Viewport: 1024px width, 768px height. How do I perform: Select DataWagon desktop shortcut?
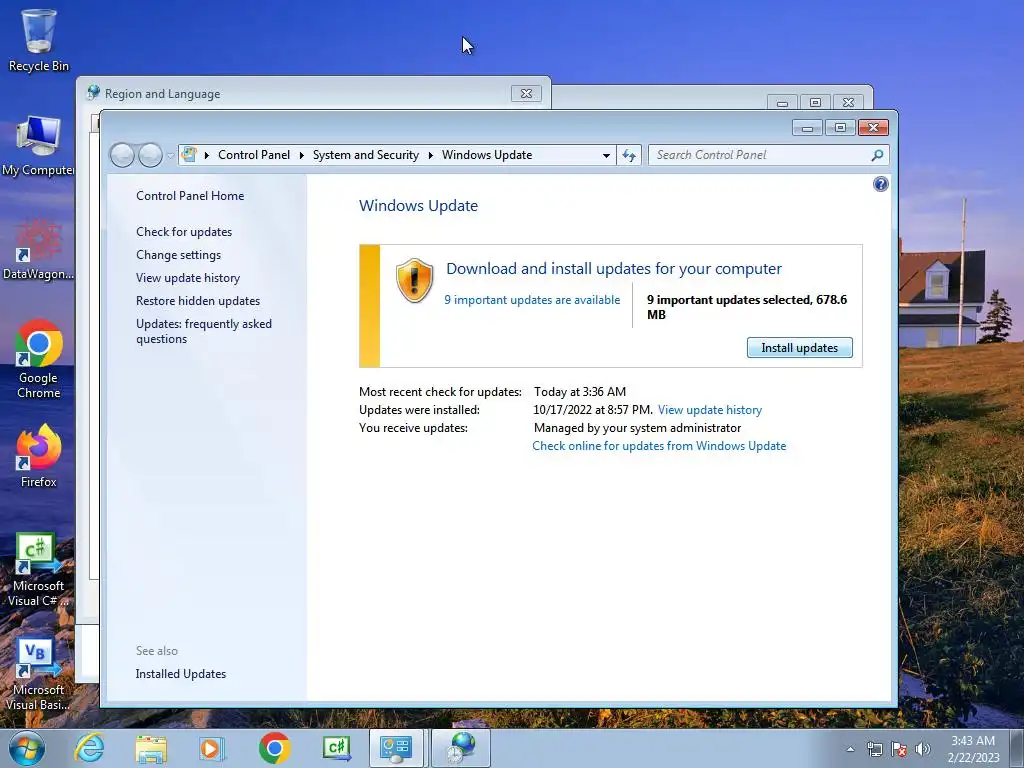point(39,251)
